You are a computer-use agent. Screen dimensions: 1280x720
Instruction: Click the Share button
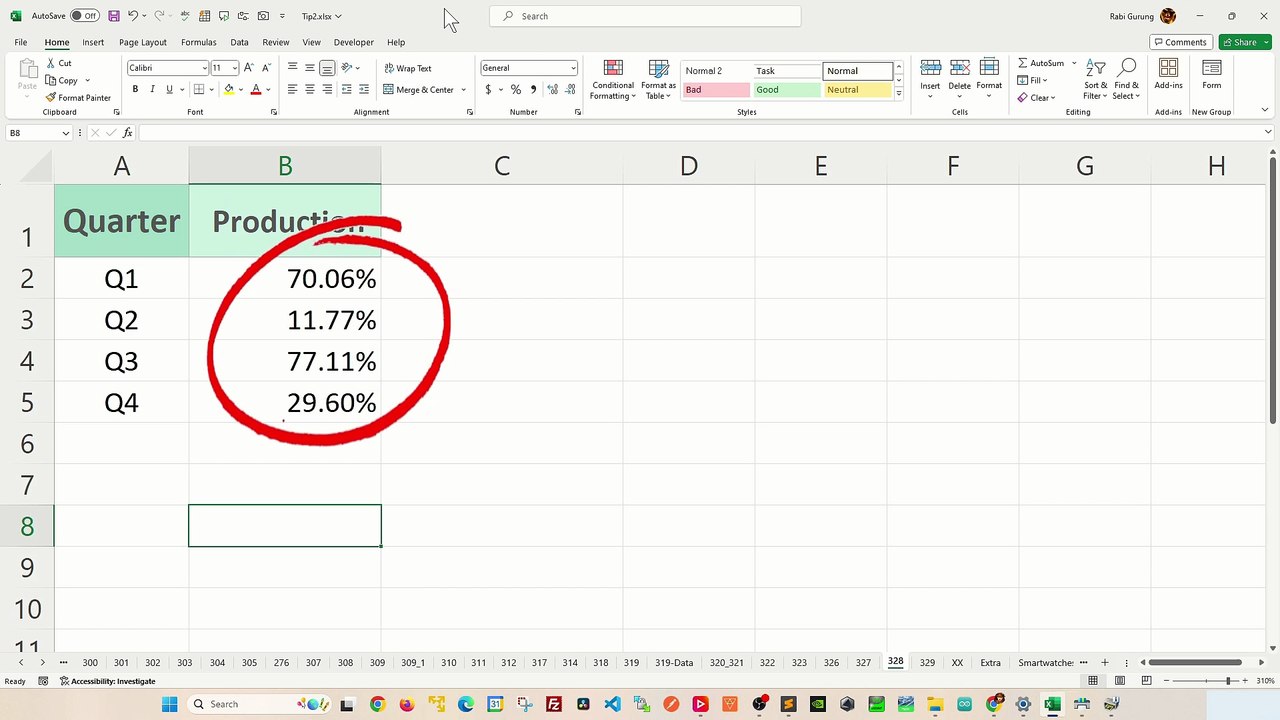(1245, 42)
